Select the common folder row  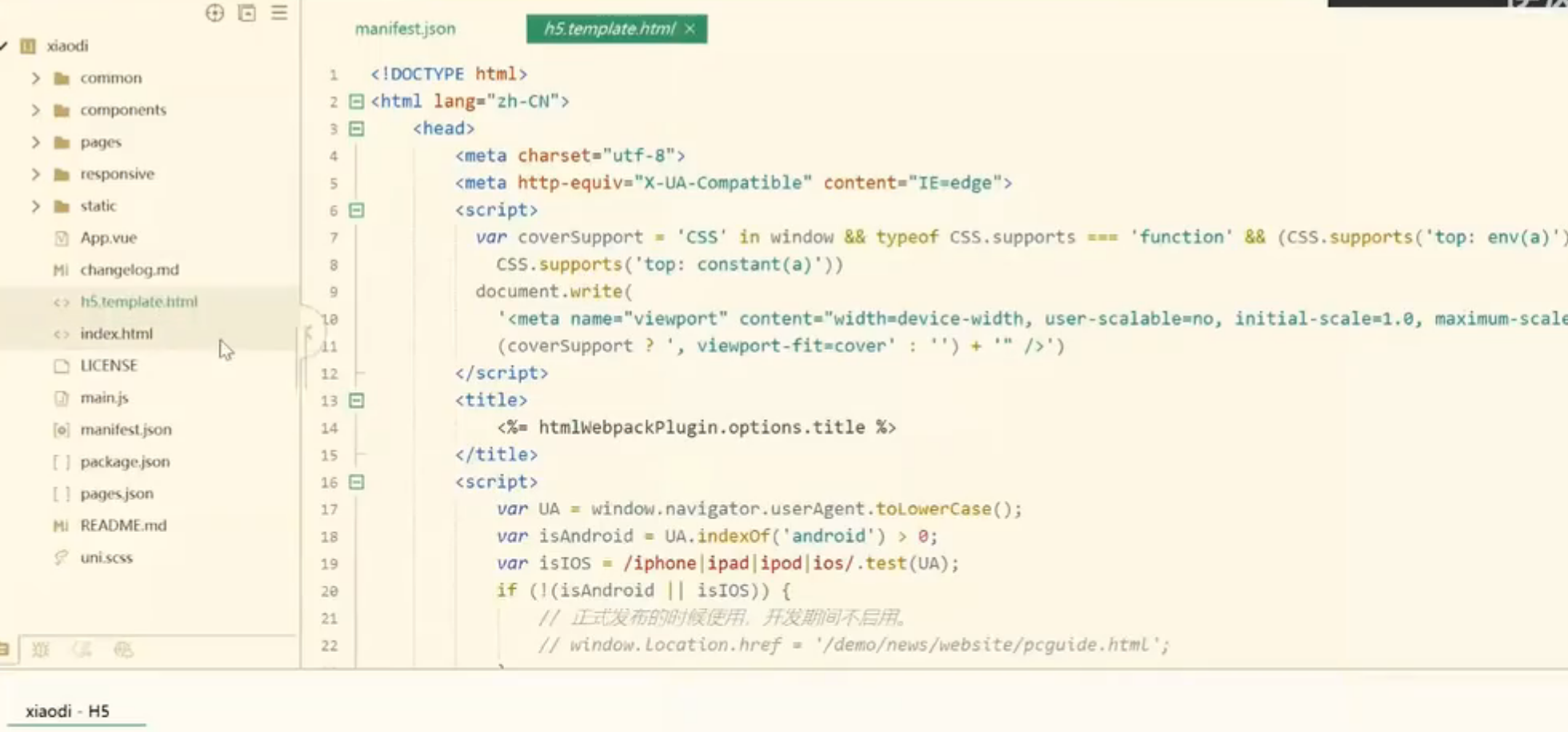point(150,78)
